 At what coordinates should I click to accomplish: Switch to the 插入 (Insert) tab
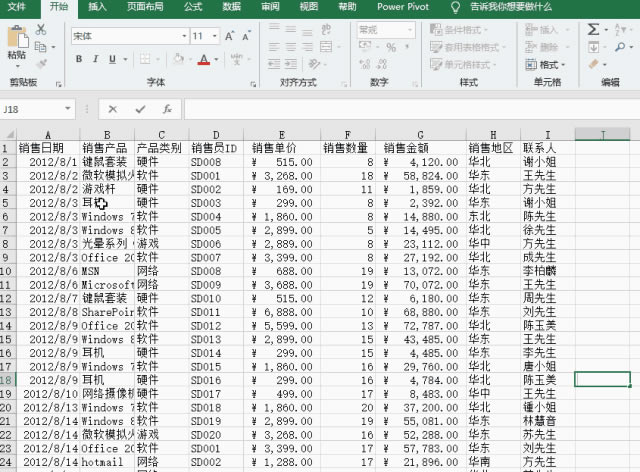coord(97,7)
